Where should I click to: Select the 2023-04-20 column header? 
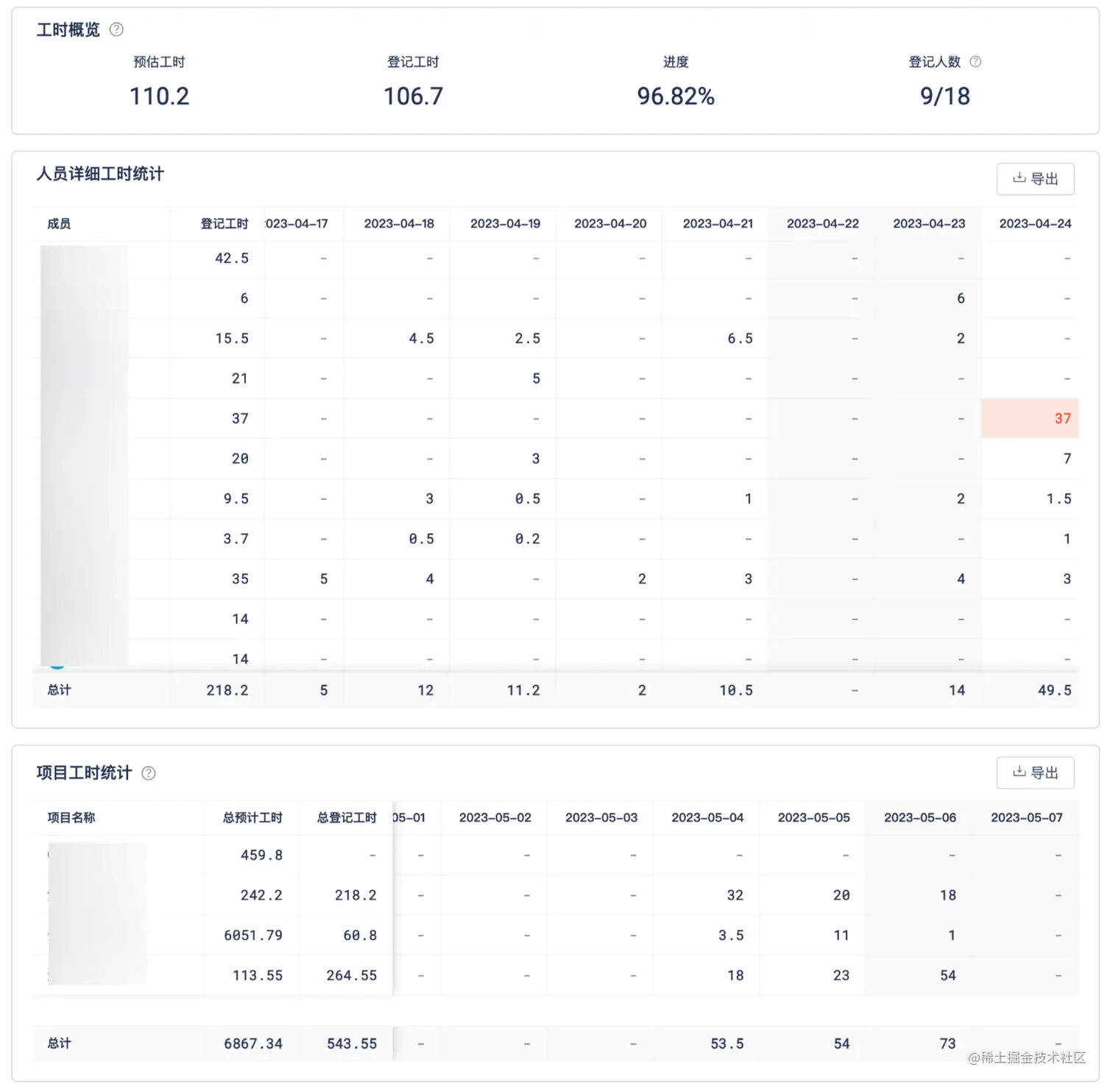[610, 224]
